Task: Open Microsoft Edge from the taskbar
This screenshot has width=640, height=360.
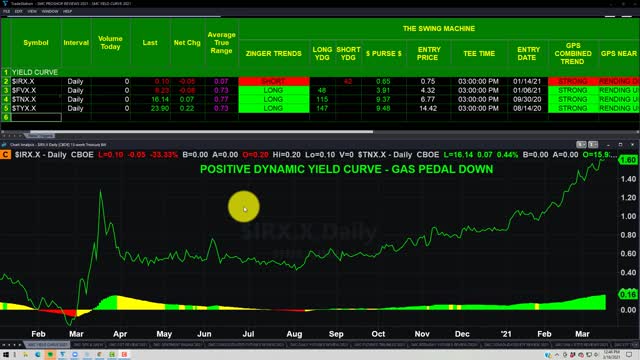Action: point(38,355)
